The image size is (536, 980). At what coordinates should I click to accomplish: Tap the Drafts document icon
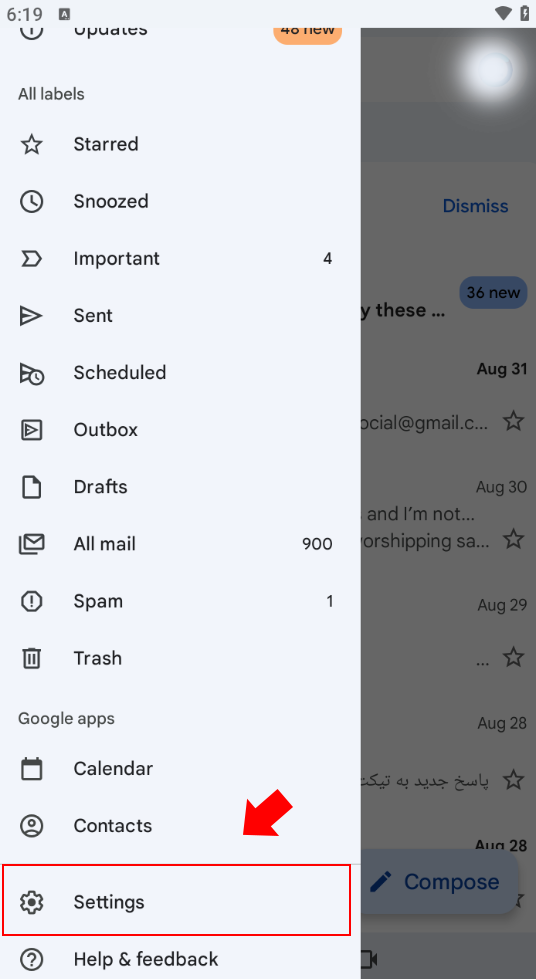(x=31, y=487)
